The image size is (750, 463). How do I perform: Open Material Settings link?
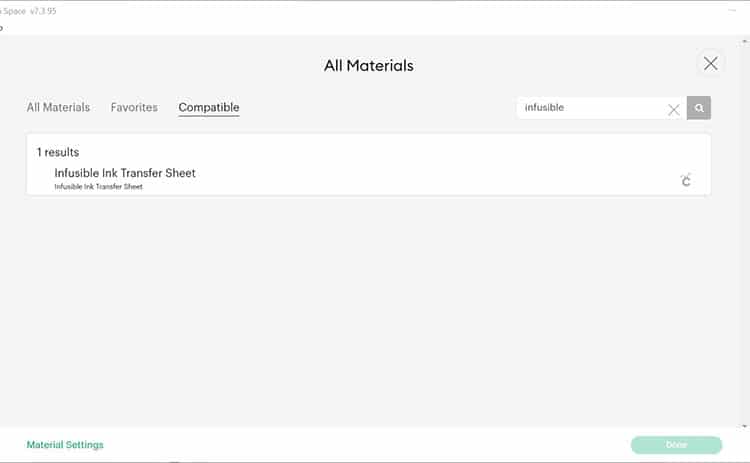(65, 445)
